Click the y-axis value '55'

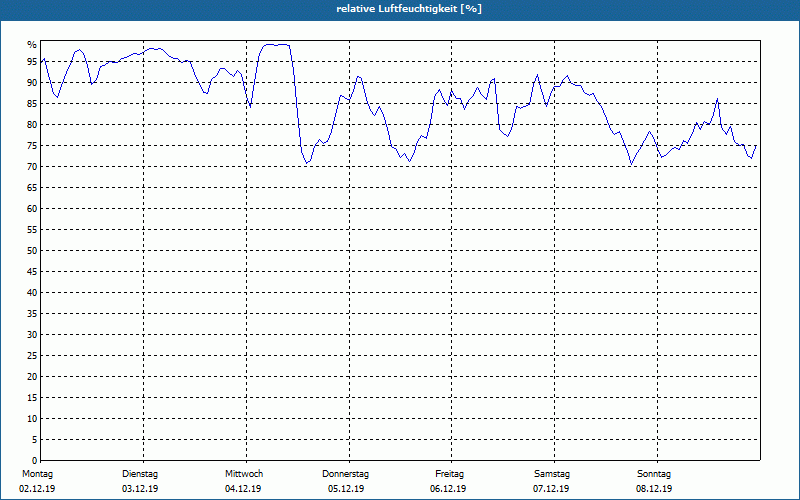(x=32, y=230)
